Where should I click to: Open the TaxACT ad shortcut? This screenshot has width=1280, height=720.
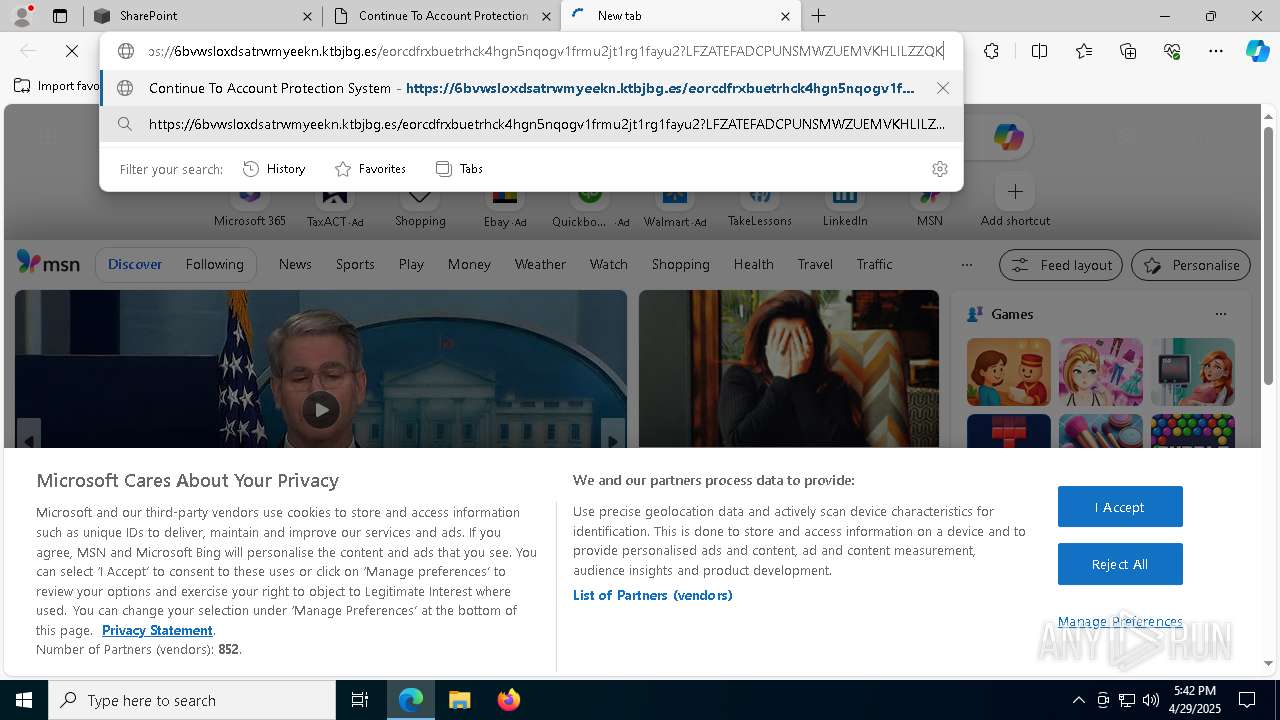pos(335,205)
